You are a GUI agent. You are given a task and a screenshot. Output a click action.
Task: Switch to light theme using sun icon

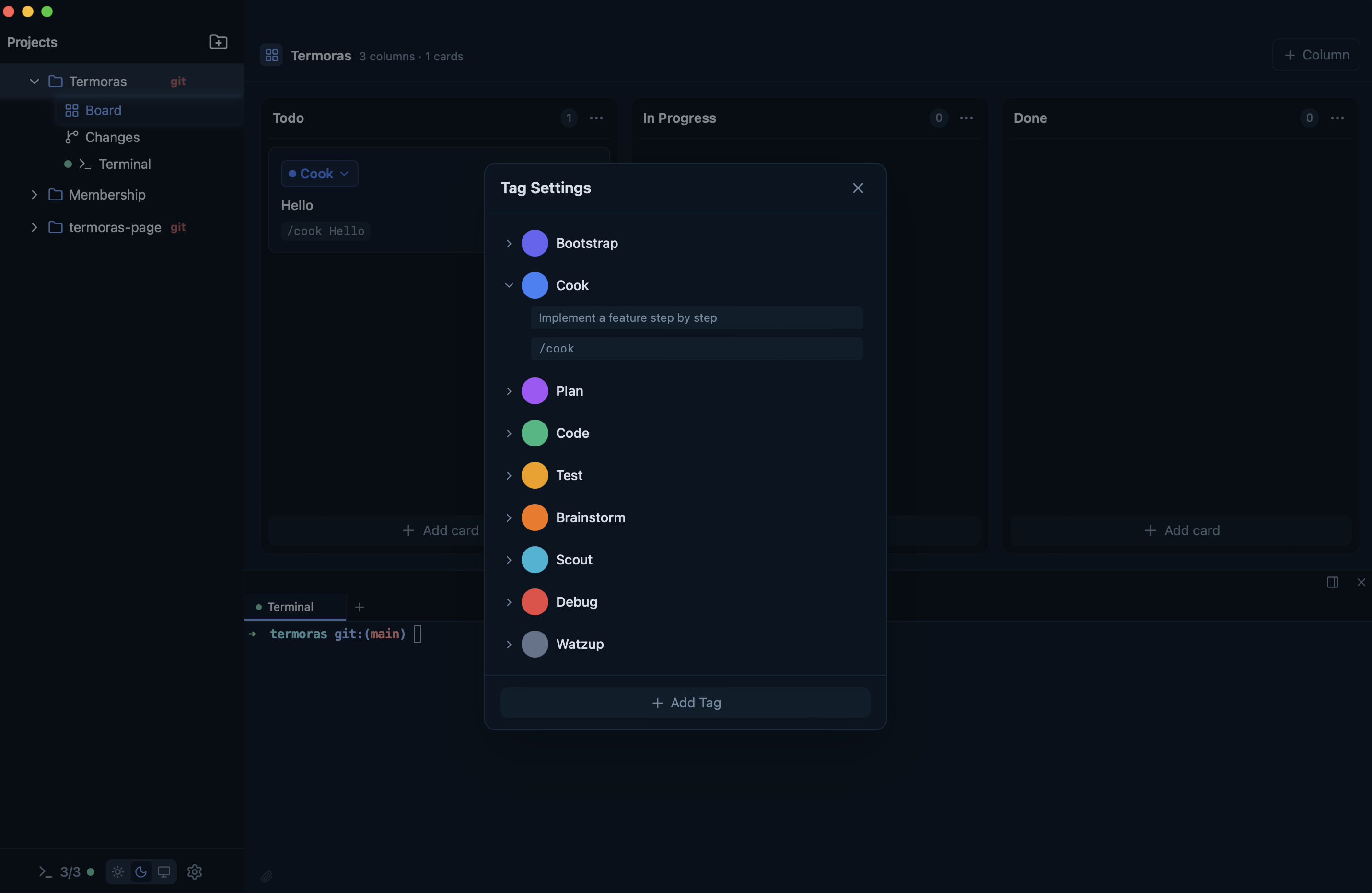[117, 872]
